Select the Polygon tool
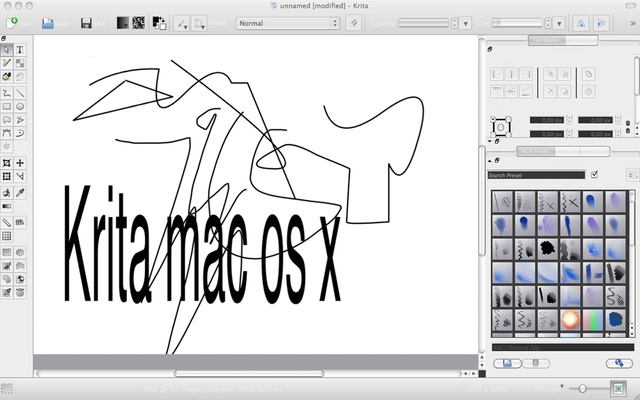640x400 pixels. pyautogui.click(x=7, y=120)
